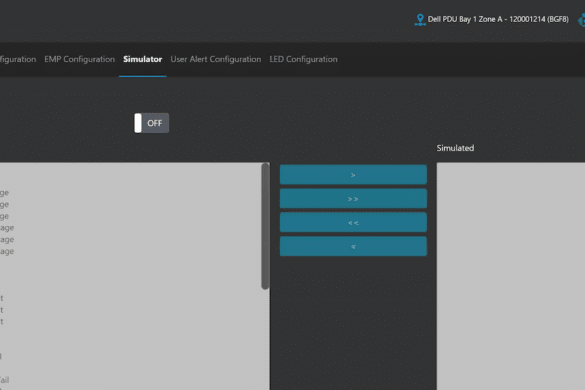The image size is (585, 390).
Task: Open the cut-off 'figuration' tab
Action: tap(18, 59)
